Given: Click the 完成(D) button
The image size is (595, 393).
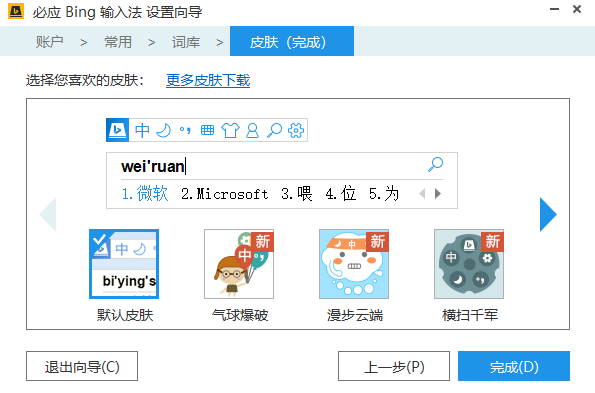Looking at the screenshot, I should point(514,366).
